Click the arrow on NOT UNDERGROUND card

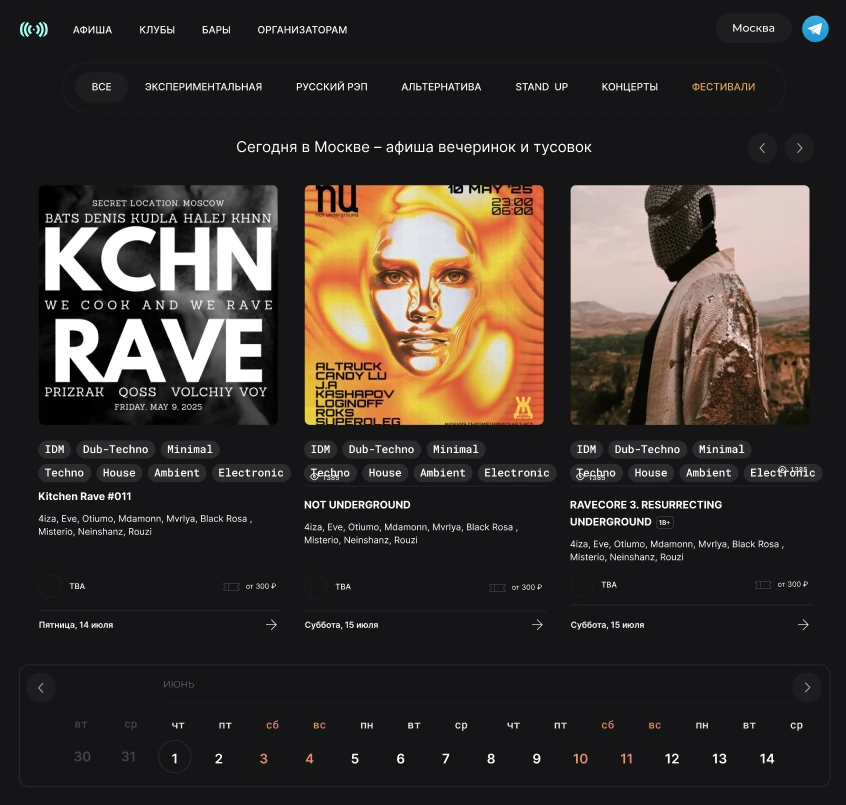(537, 624)
